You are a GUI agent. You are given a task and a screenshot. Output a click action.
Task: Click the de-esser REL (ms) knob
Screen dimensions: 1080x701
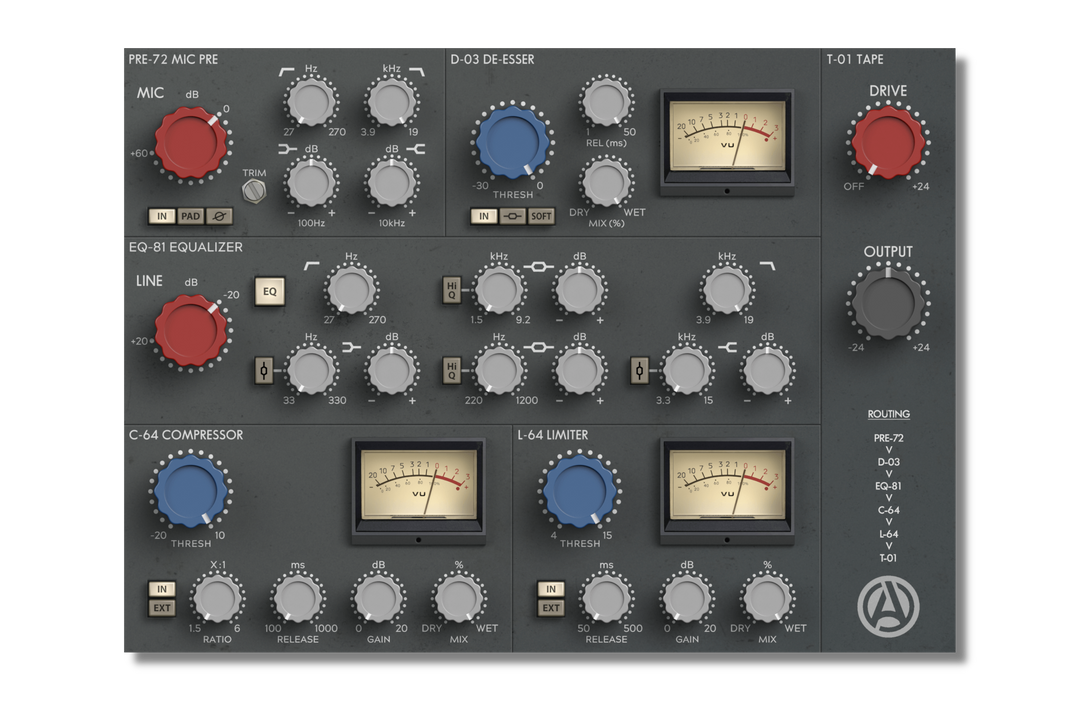[x=606, y=101]
